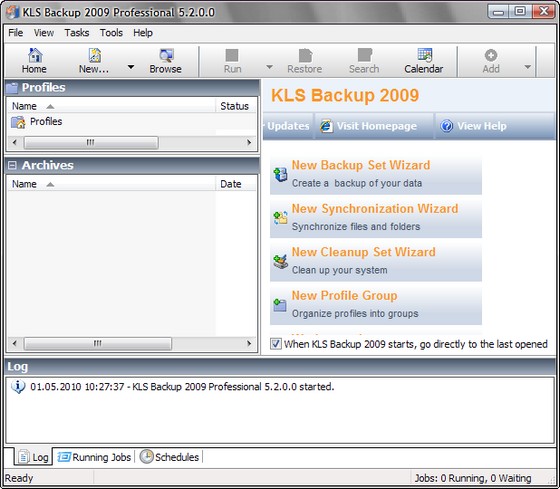Click the log entry '01.05.2010 10:27:37' started message
This screenshot has width=560, height=489.
click(182, 387)
